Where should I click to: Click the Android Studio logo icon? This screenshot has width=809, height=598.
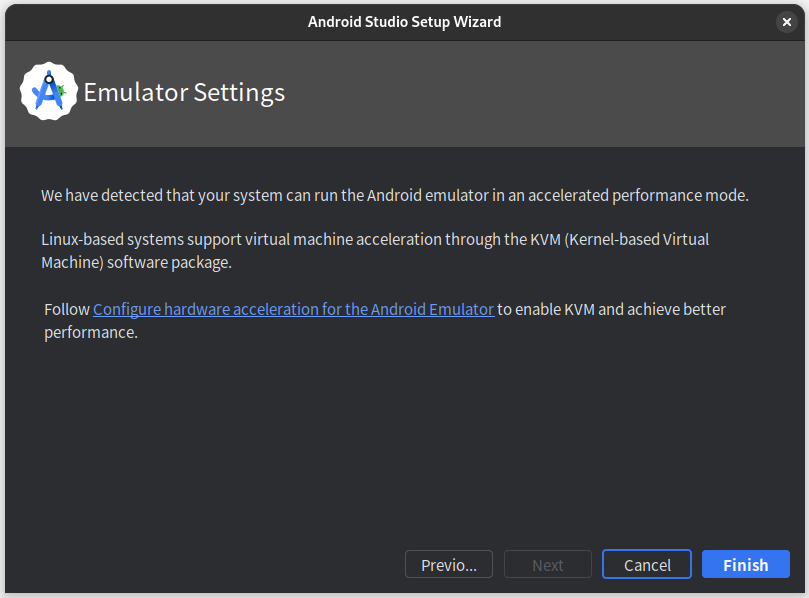(x=48, y=92)
